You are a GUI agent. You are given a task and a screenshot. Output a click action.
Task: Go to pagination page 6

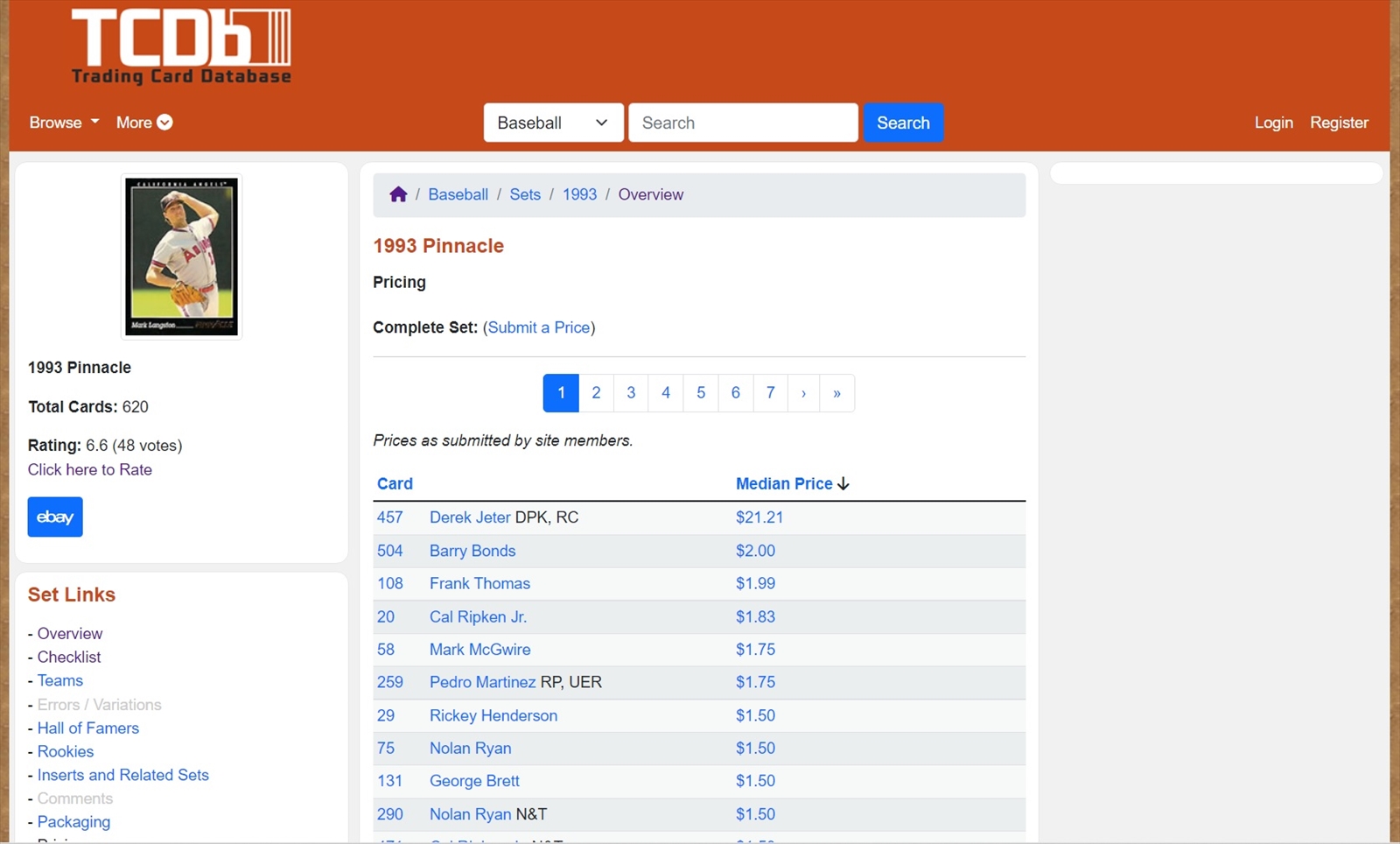(736, 393)
